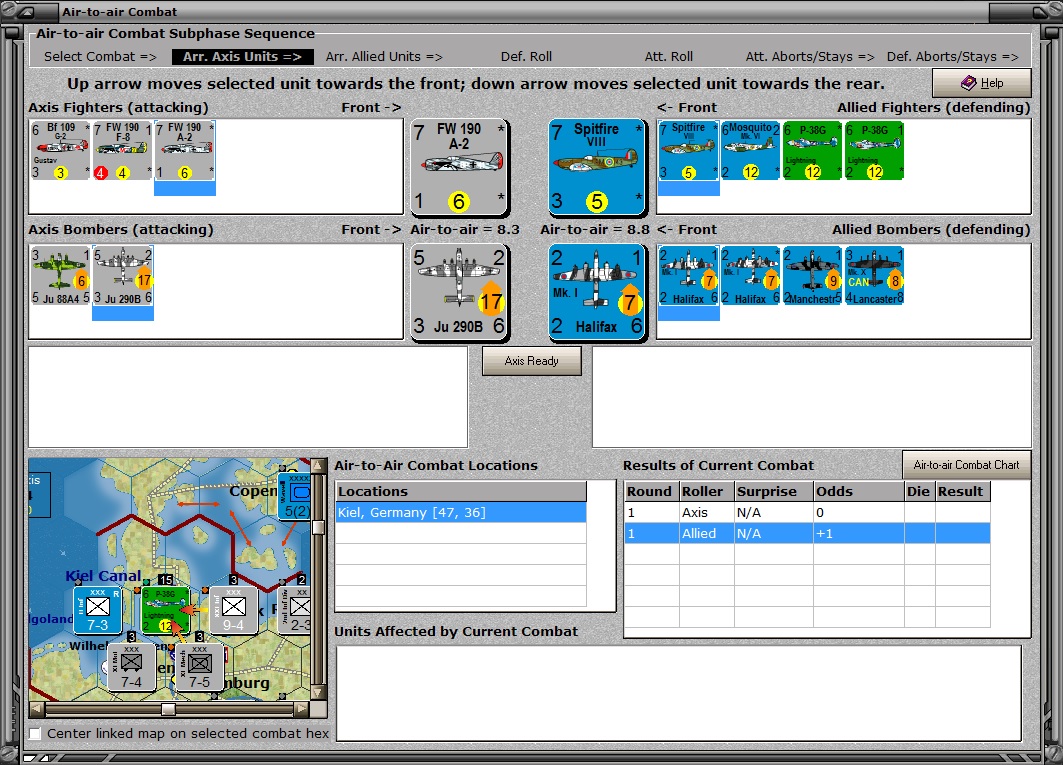The image size is (1063, 765).
Task: Select the last P-38G Lightning counter in Allied fighters
Action: tap(875, 151)
